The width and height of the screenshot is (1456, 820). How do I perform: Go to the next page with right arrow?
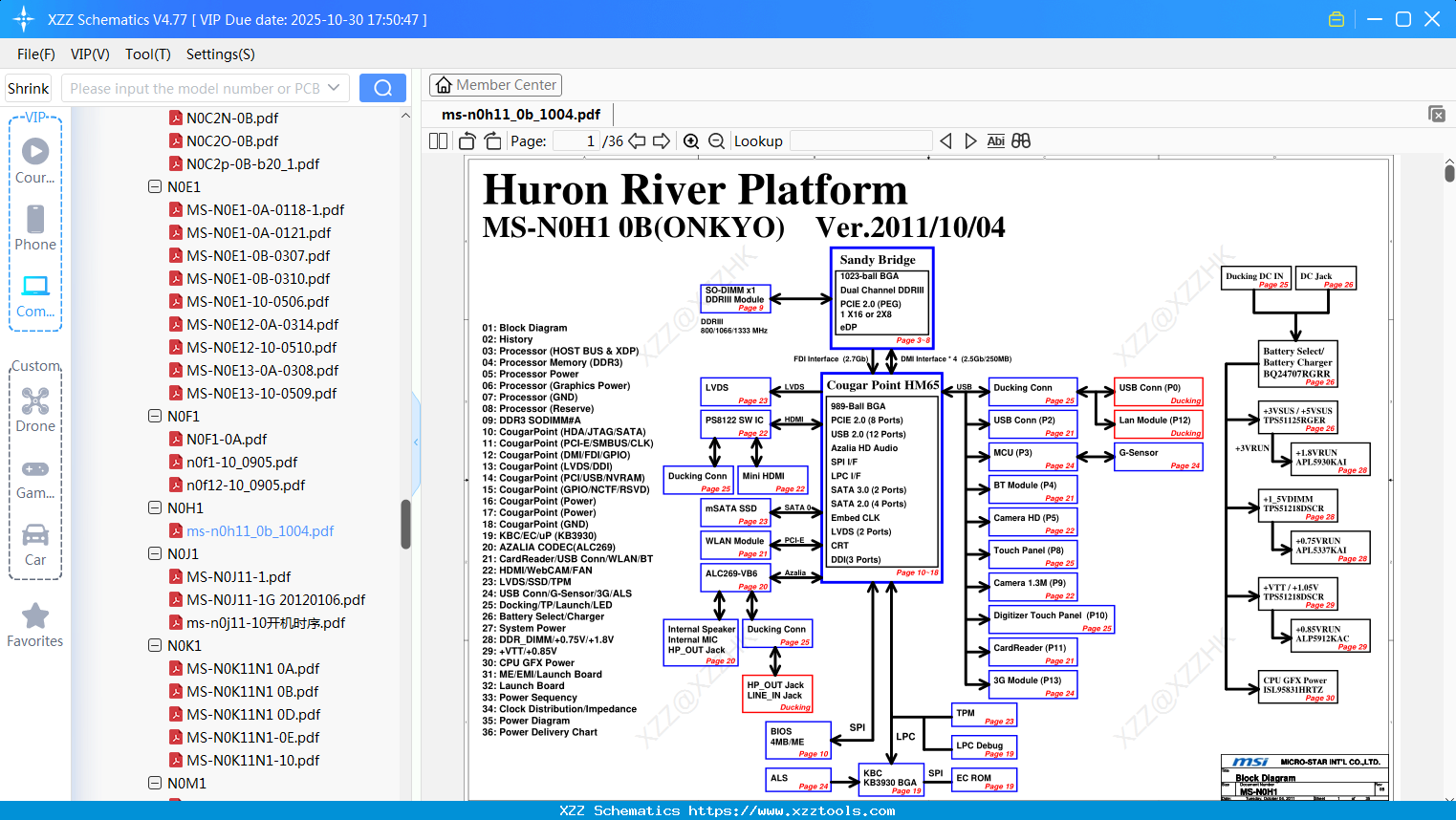[x=662, y=141]
